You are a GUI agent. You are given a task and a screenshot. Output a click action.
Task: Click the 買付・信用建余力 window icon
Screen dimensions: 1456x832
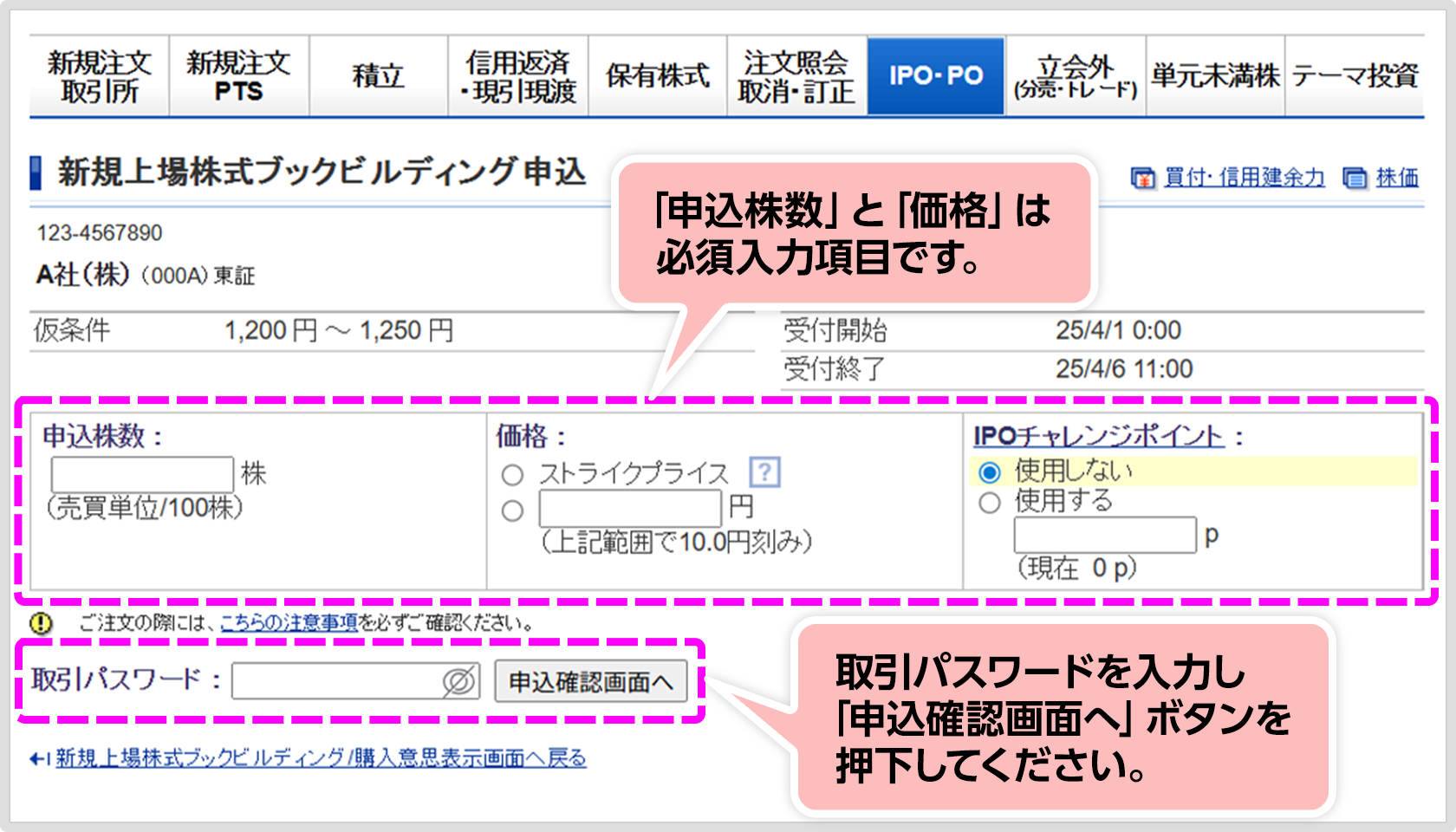pyautogui.click(x=1143, y=179)
